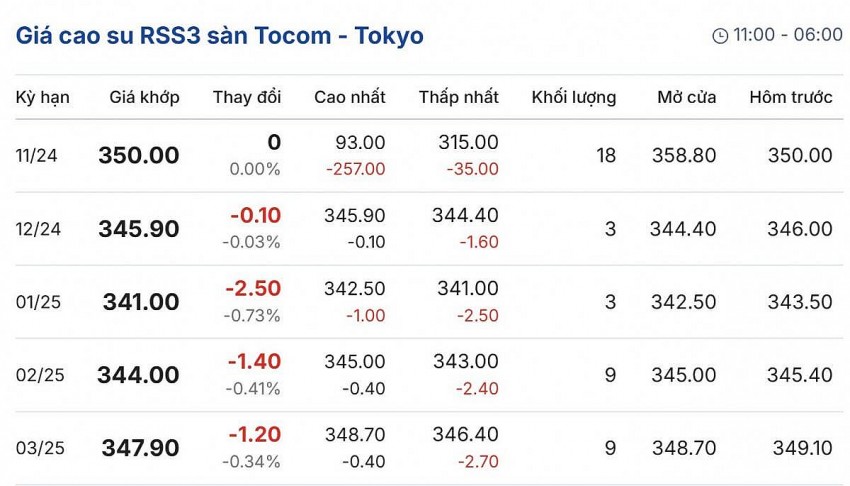This screenshot has width=850, height=486.
Task: Click the Tocom - Tokyo table title
Action: pos(219,36)
